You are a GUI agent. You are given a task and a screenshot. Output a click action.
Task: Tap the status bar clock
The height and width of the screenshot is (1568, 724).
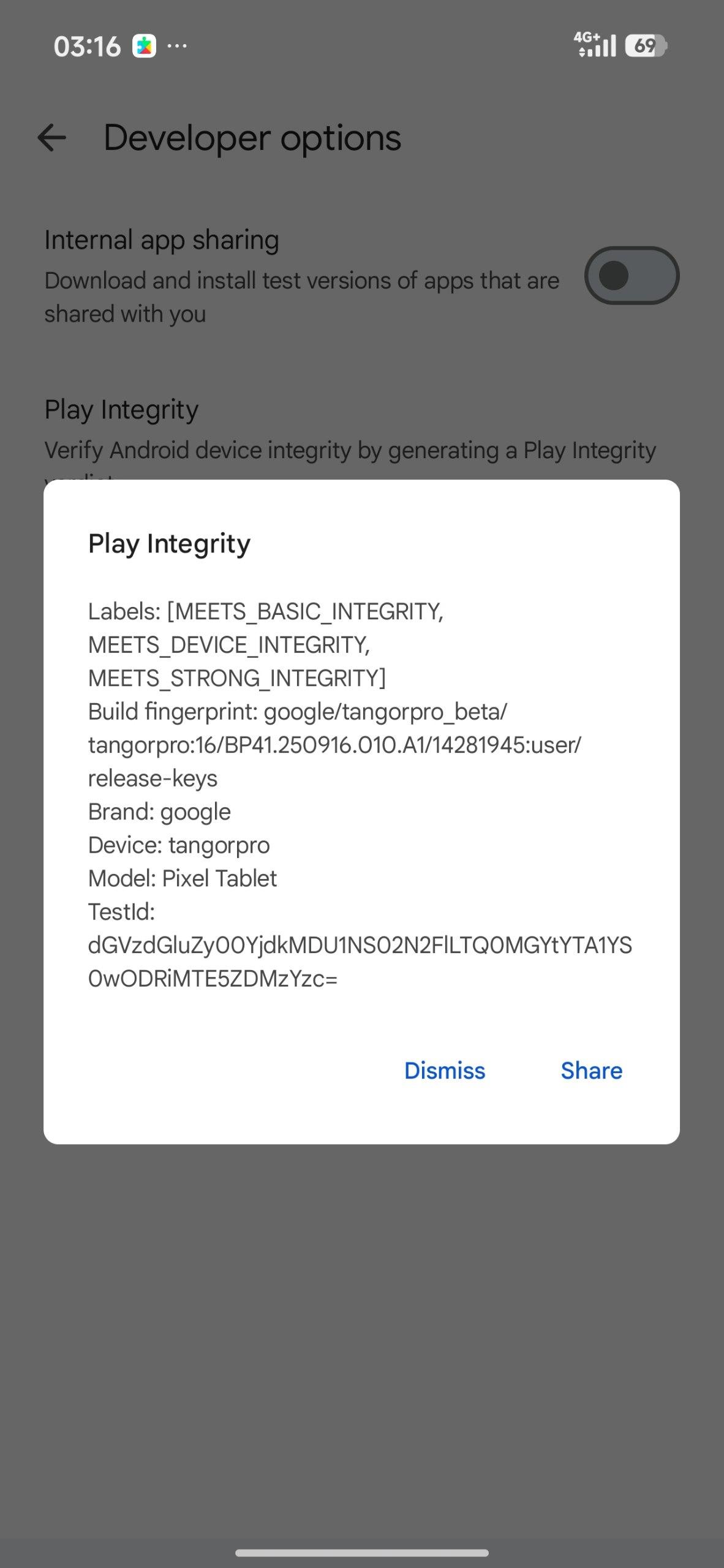tap(87, 47)
